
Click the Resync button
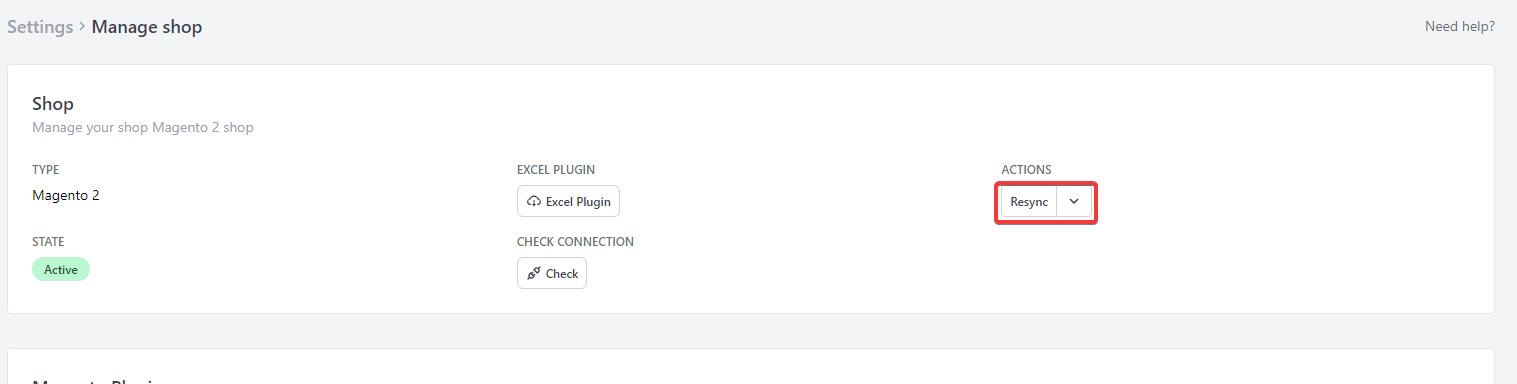click(1029, 201)
